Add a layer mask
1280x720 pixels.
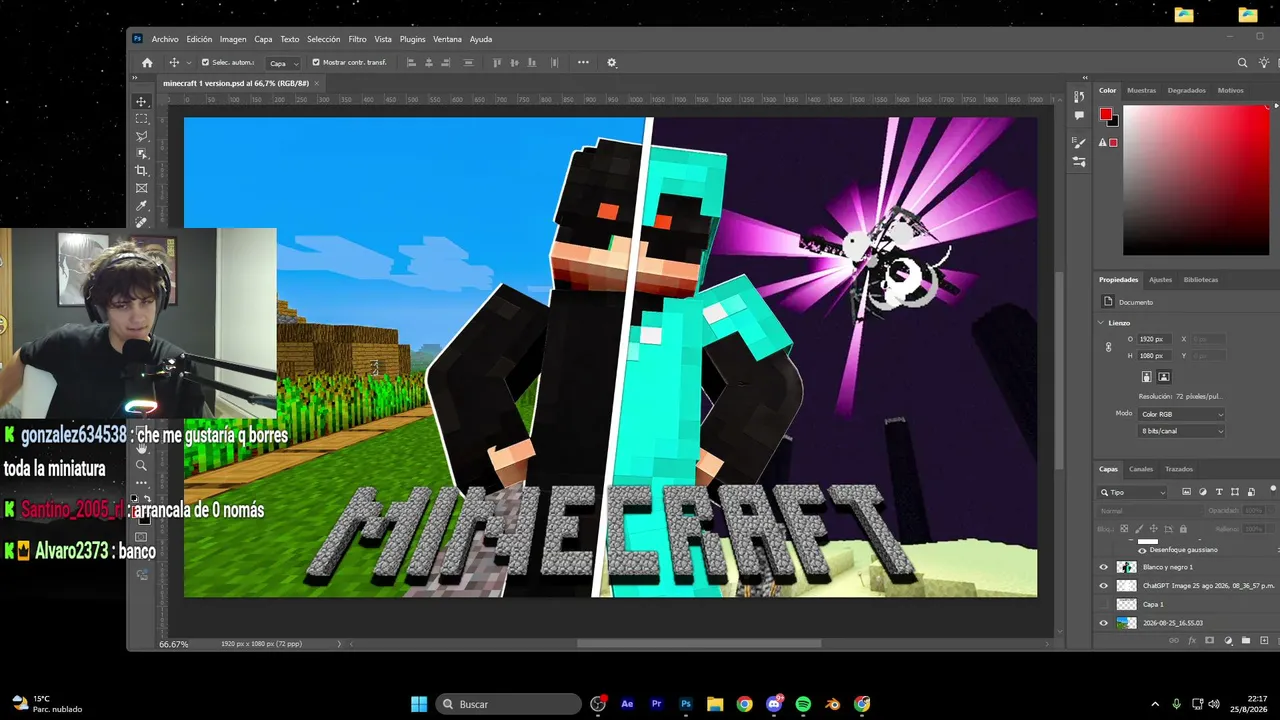point(1209,640)
